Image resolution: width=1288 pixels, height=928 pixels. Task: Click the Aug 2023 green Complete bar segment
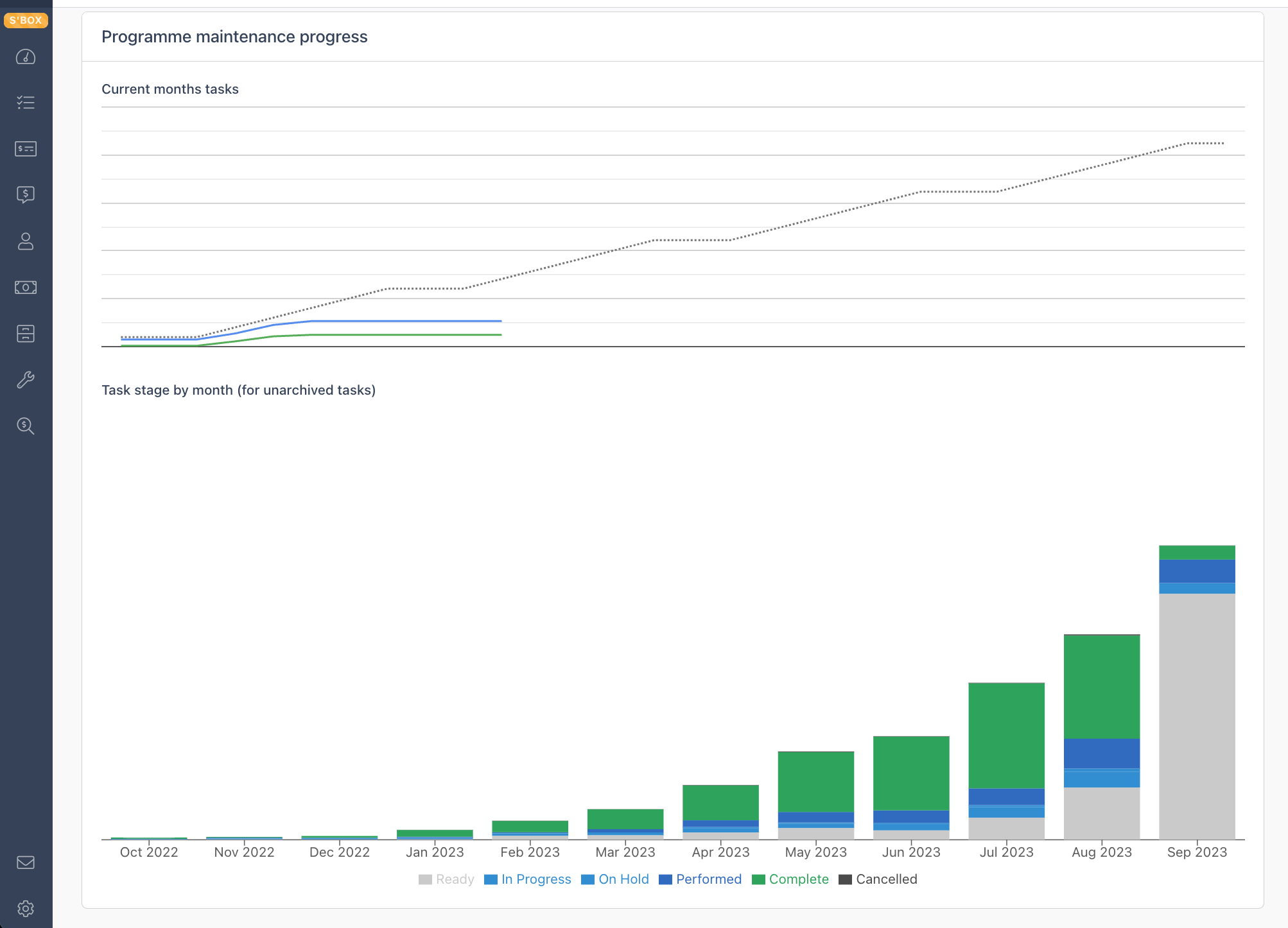pyautogui.click(x=1102, y=687)
